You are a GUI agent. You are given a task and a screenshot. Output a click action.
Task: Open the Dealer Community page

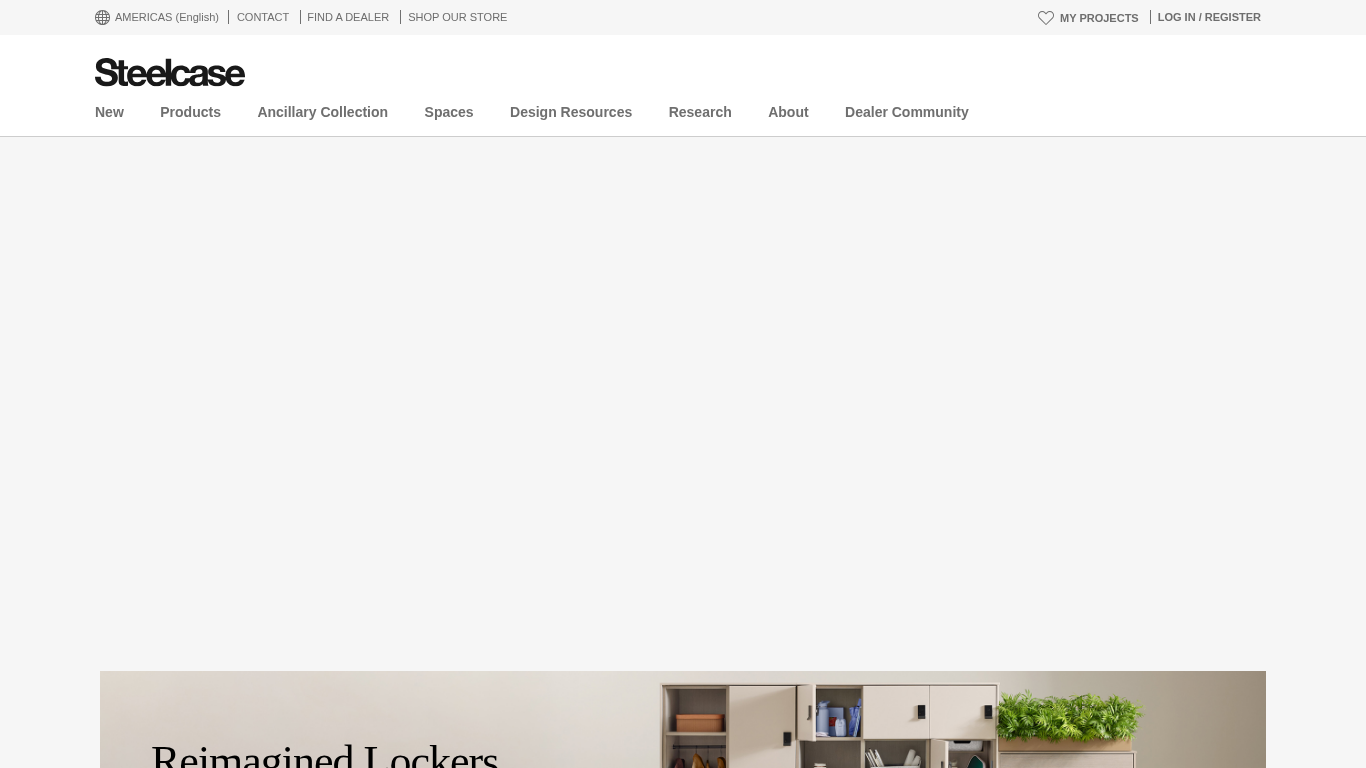coord(906,112)
